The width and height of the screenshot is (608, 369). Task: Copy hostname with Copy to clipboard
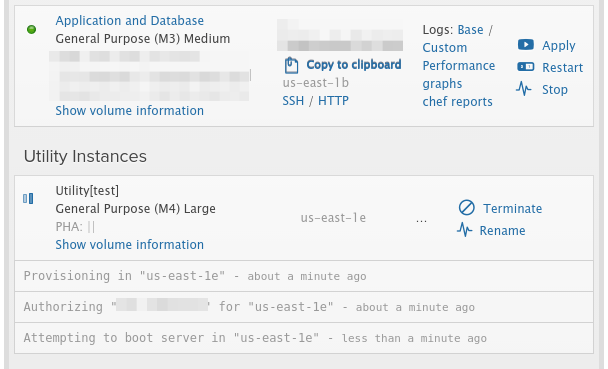click(x=354, y=65)
